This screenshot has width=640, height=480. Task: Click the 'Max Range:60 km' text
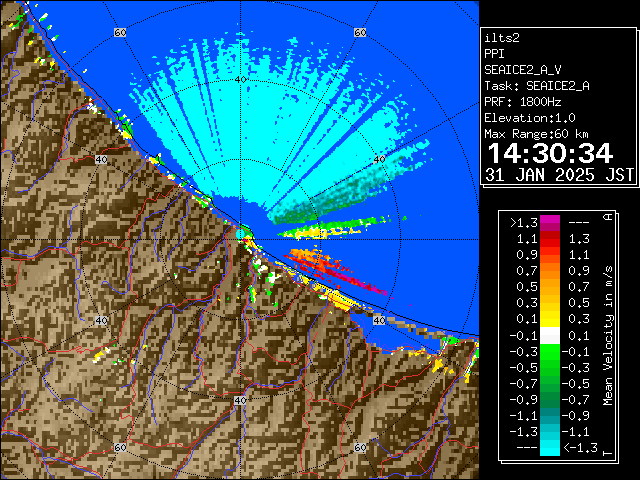pyautogui.click(x=537, y=134)
